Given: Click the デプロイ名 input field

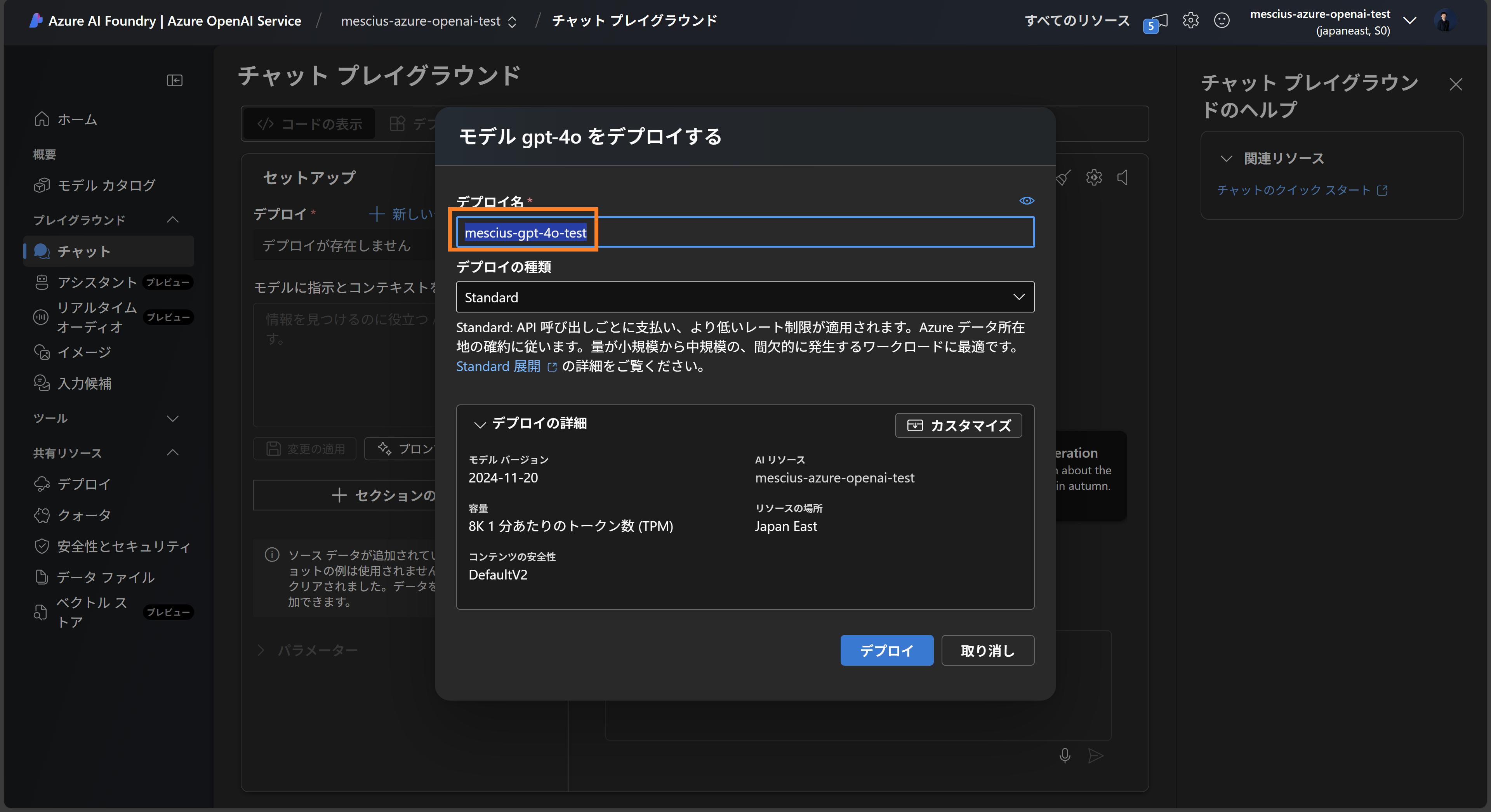Looking at the screenshot, I should (745, 232).
